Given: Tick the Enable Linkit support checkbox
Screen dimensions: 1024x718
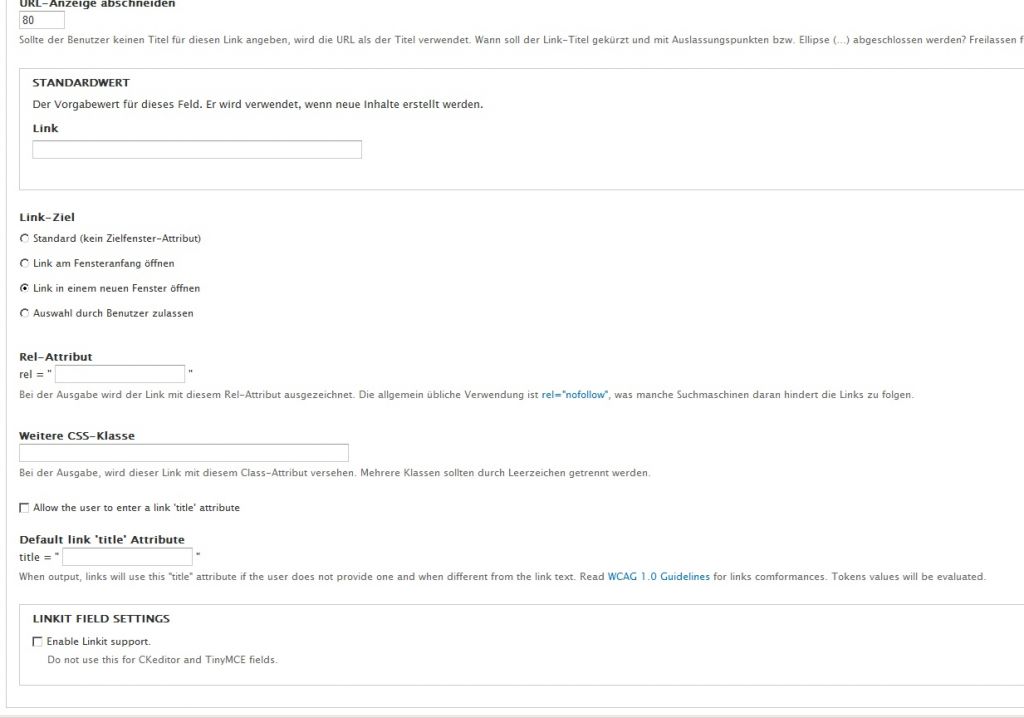Looking at the screenshot, I should (x=38, y=642).
